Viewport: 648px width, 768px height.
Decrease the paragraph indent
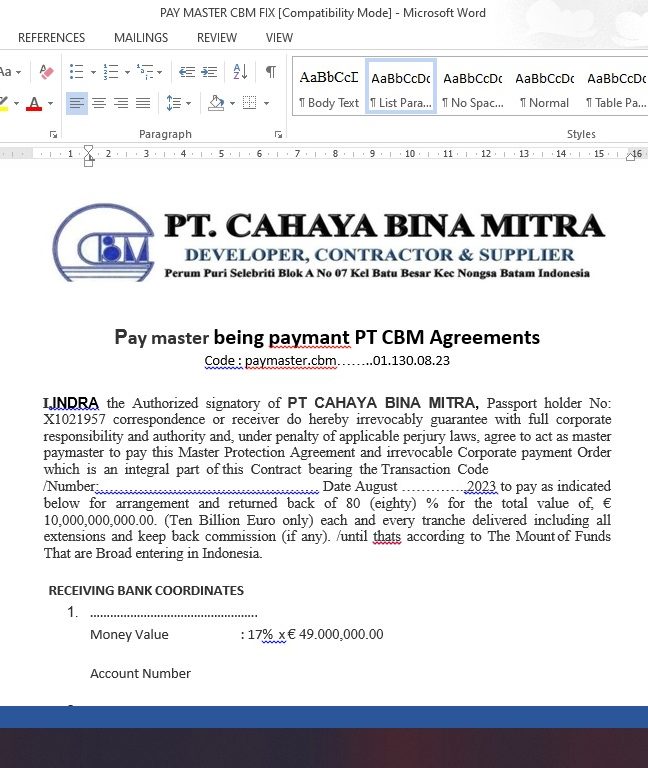pos(187,72)
